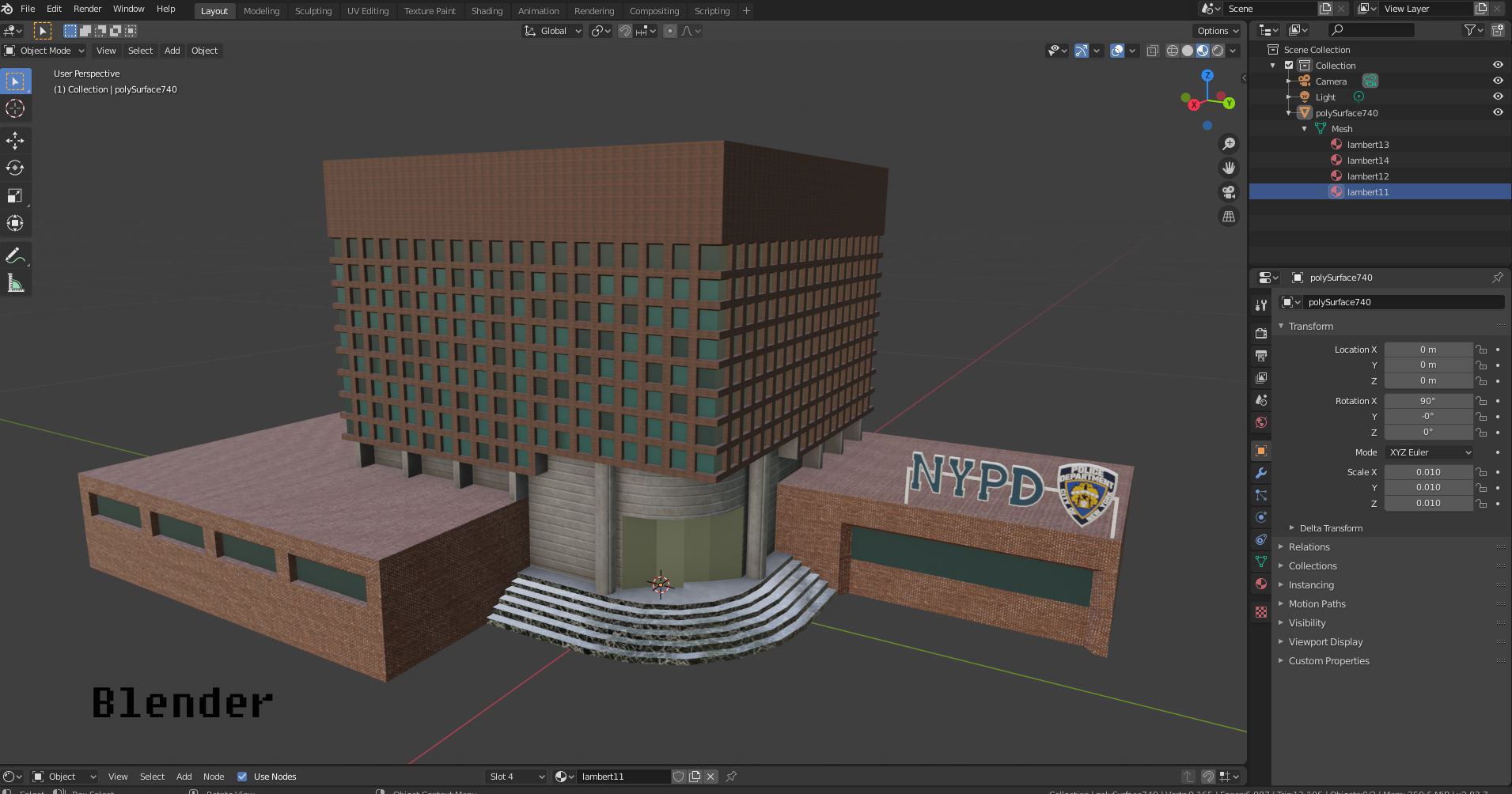Image resolution: width=1512 pixels, height=794 pixels.
Task: Hide the Collection with its eye icon
Action: tap(1498, 65)
